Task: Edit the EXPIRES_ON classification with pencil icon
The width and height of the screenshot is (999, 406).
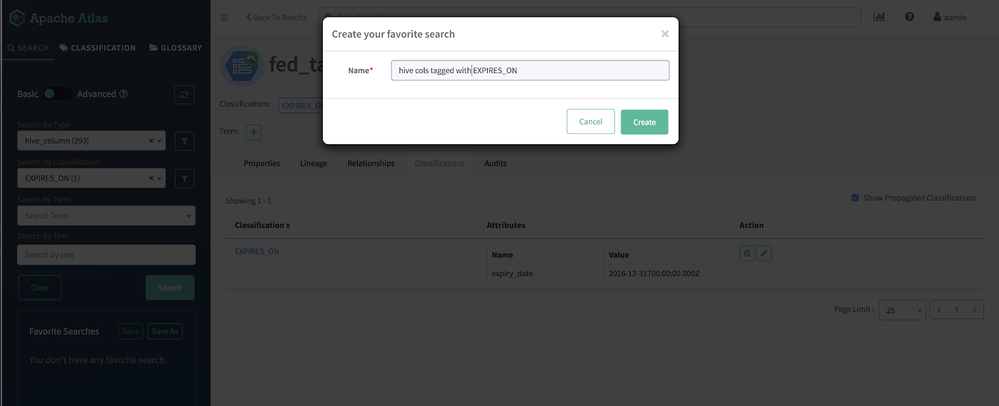Action: [764, 254]
